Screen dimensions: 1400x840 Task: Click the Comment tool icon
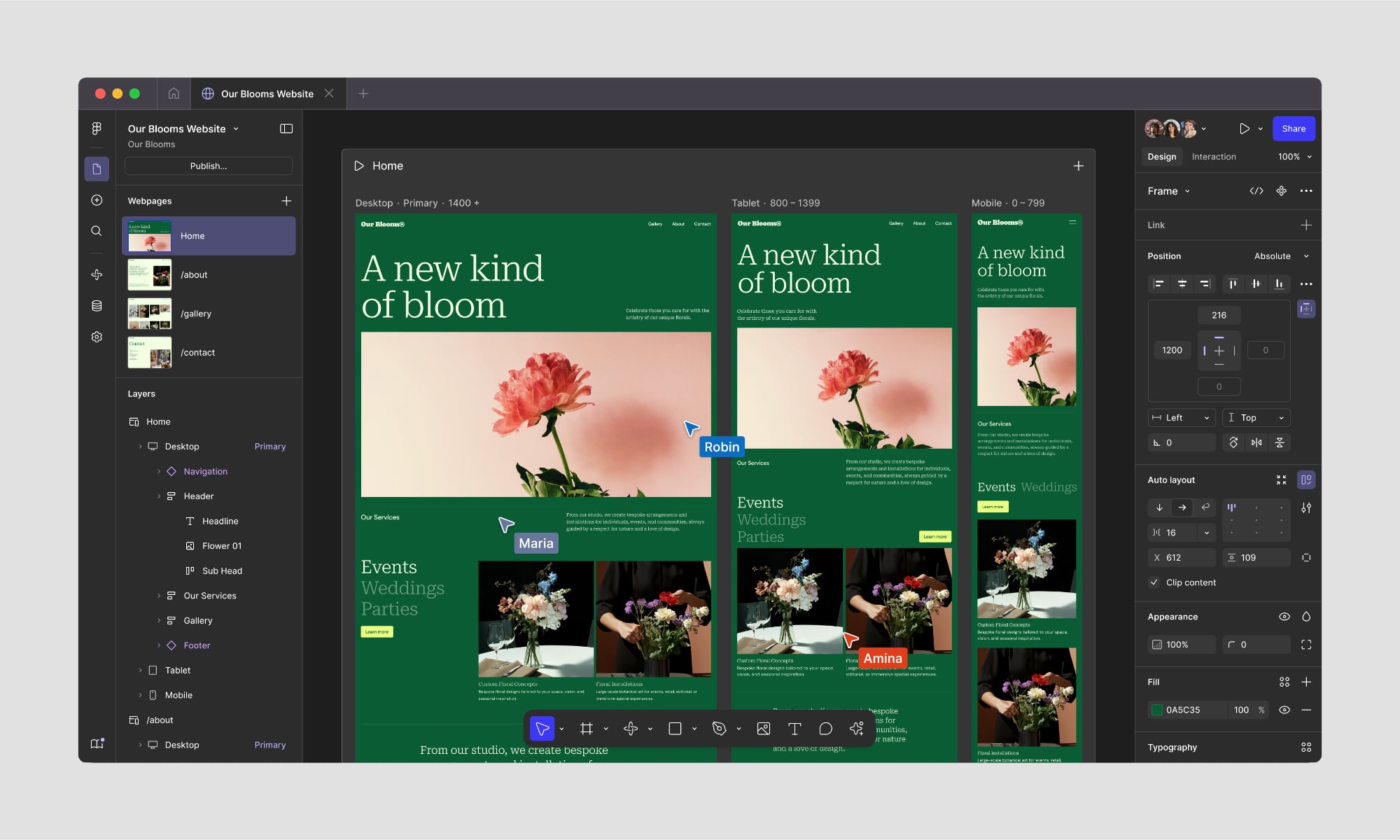click(x=825, y=729)
